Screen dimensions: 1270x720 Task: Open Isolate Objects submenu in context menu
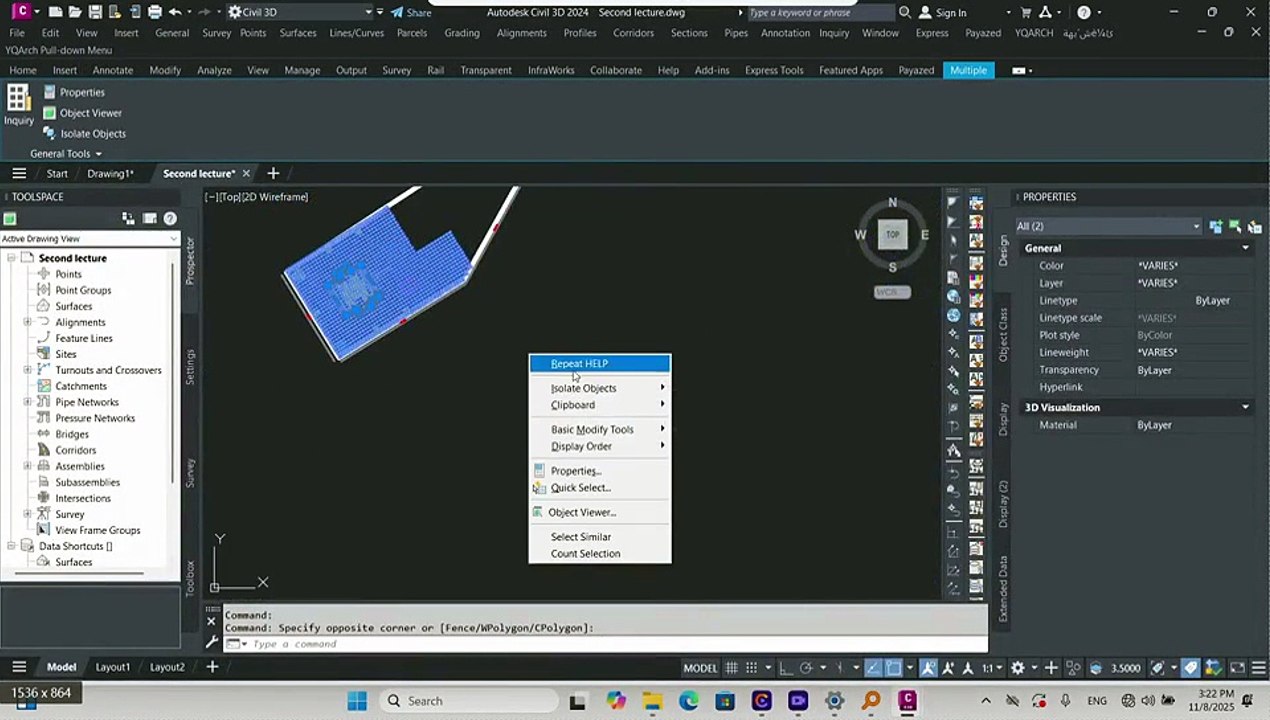[600, 388]
